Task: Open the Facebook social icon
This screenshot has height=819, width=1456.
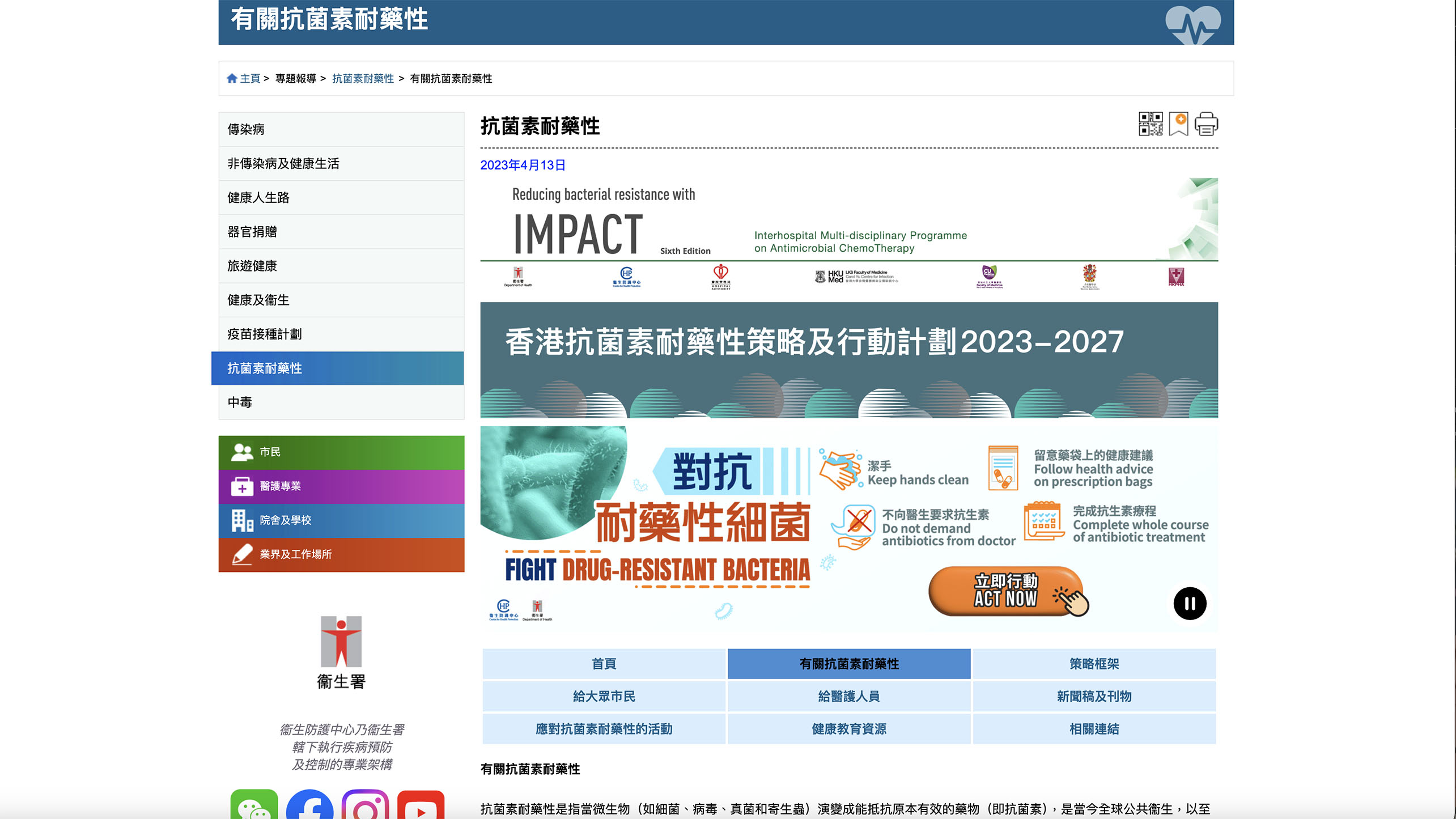Action: pyautogui.click(x=309, y=805)
